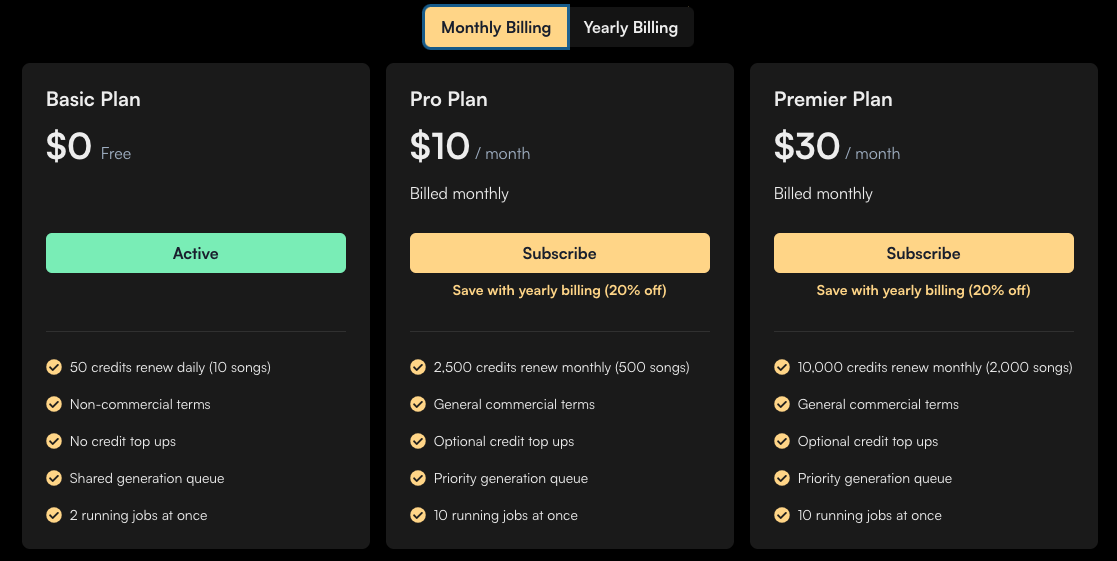
Task: Click the Pro Plan heading
Action: (449, 99)
